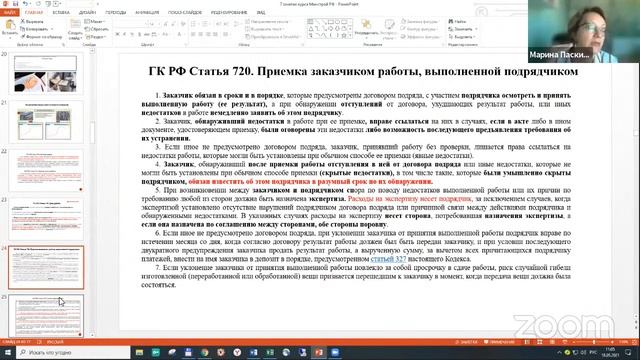Open the Windows Start menu

[x=8, y=352]
